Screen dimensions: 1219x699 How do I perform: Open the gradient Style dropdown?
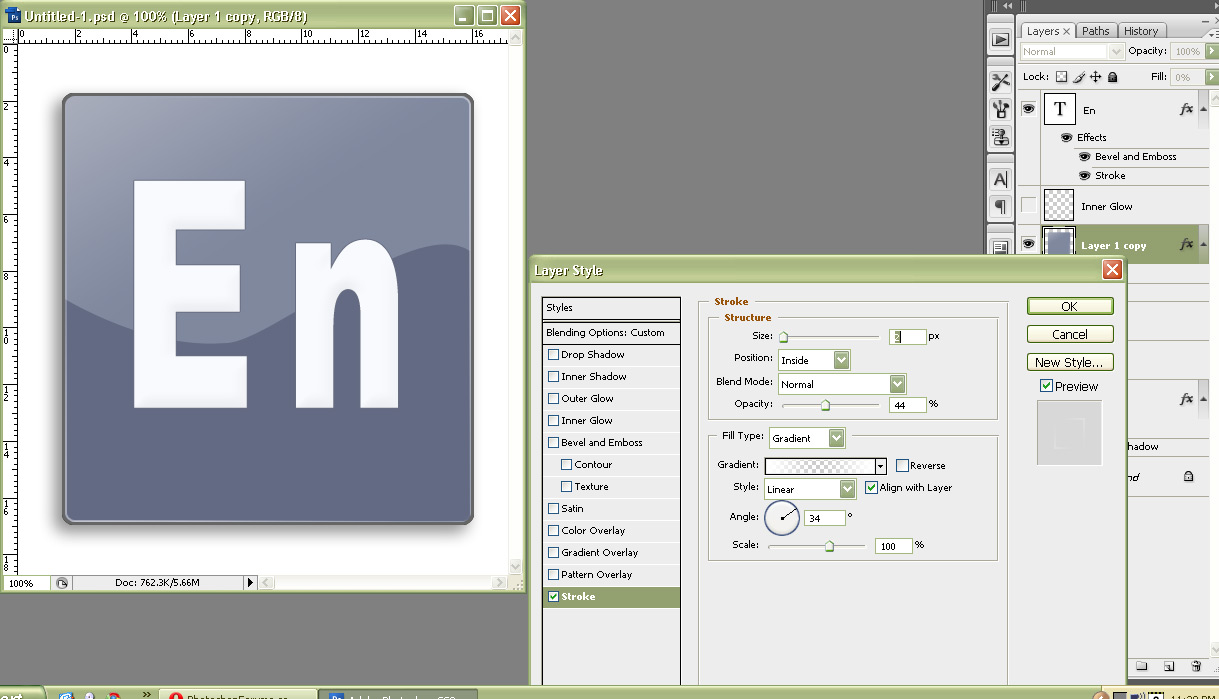[x=848, y=489]
